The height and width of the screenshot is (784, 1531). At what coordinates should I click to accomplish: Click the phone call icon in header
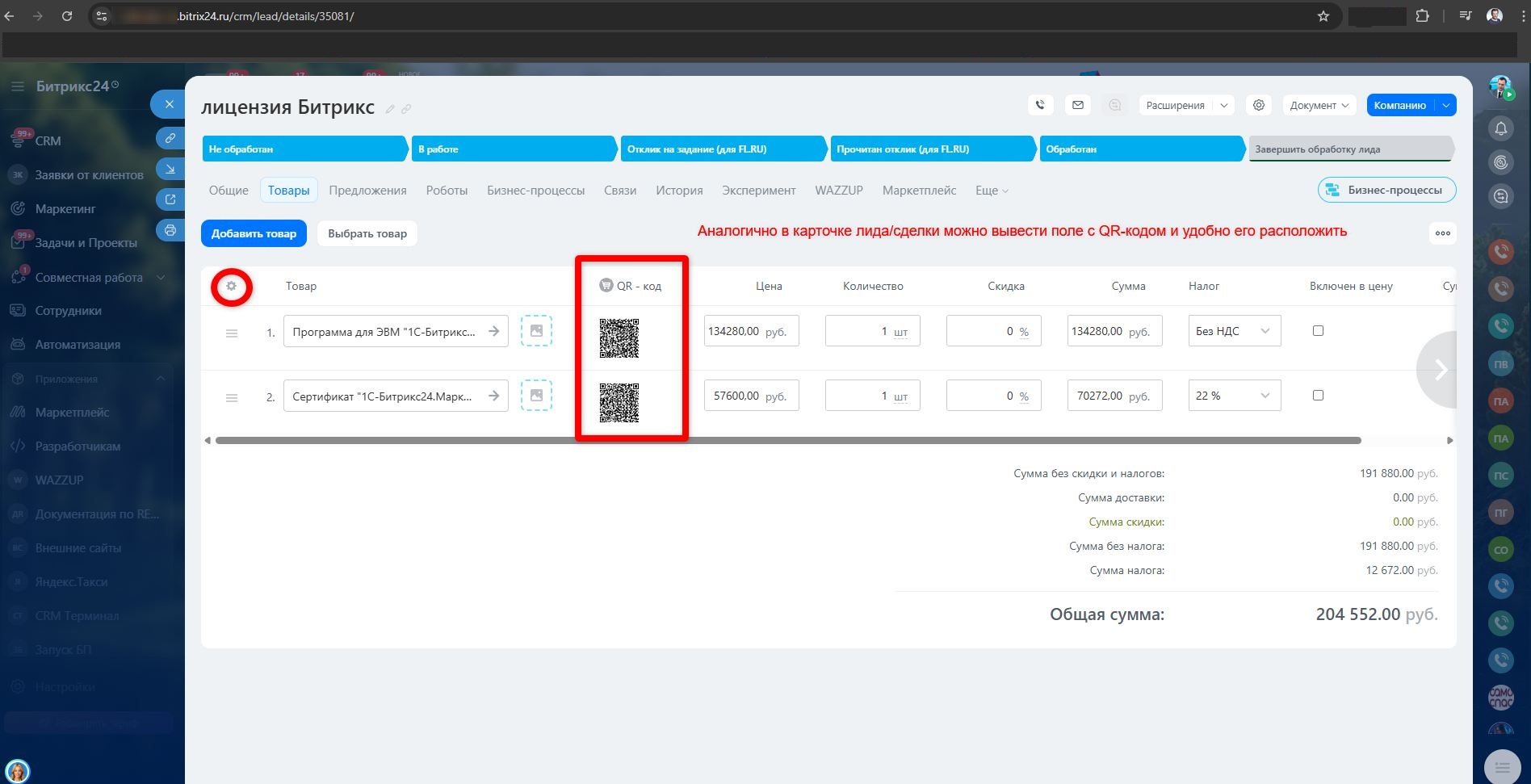pyautogui.click(x=1040, y=105)
